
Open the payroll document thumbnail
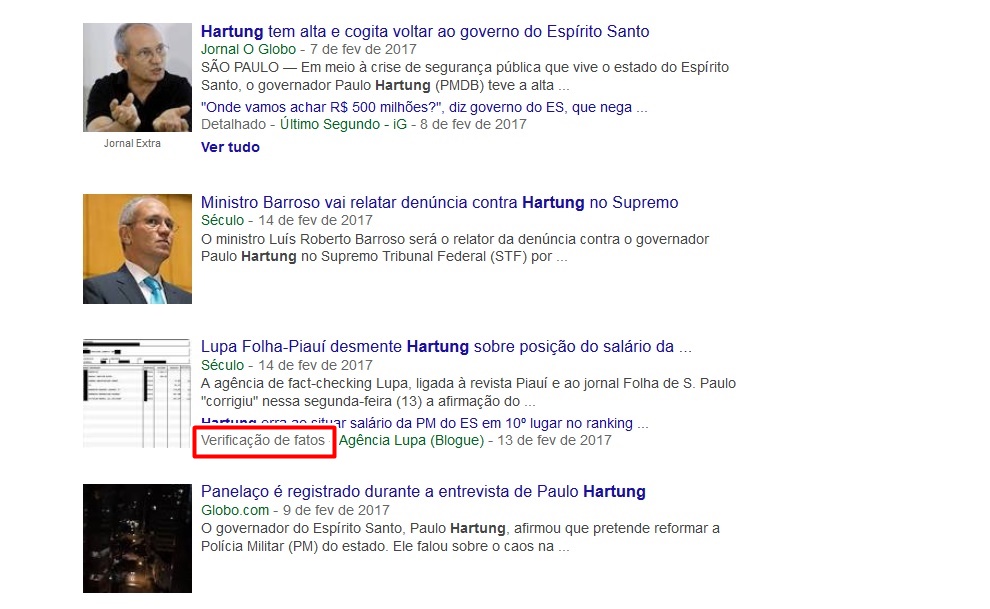(137, 393)
